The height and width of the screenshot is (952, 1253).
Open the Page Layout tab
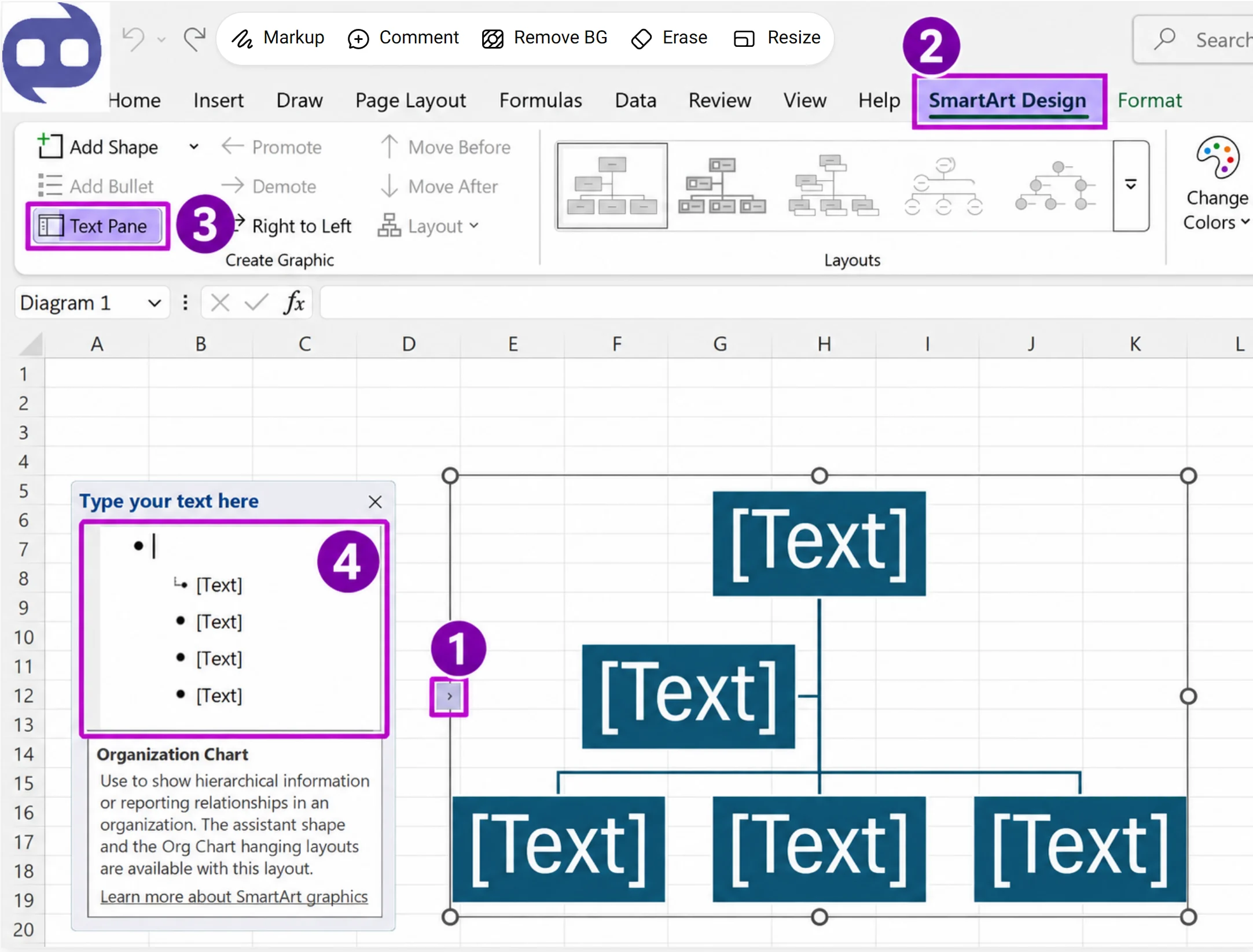pos(410,101)
